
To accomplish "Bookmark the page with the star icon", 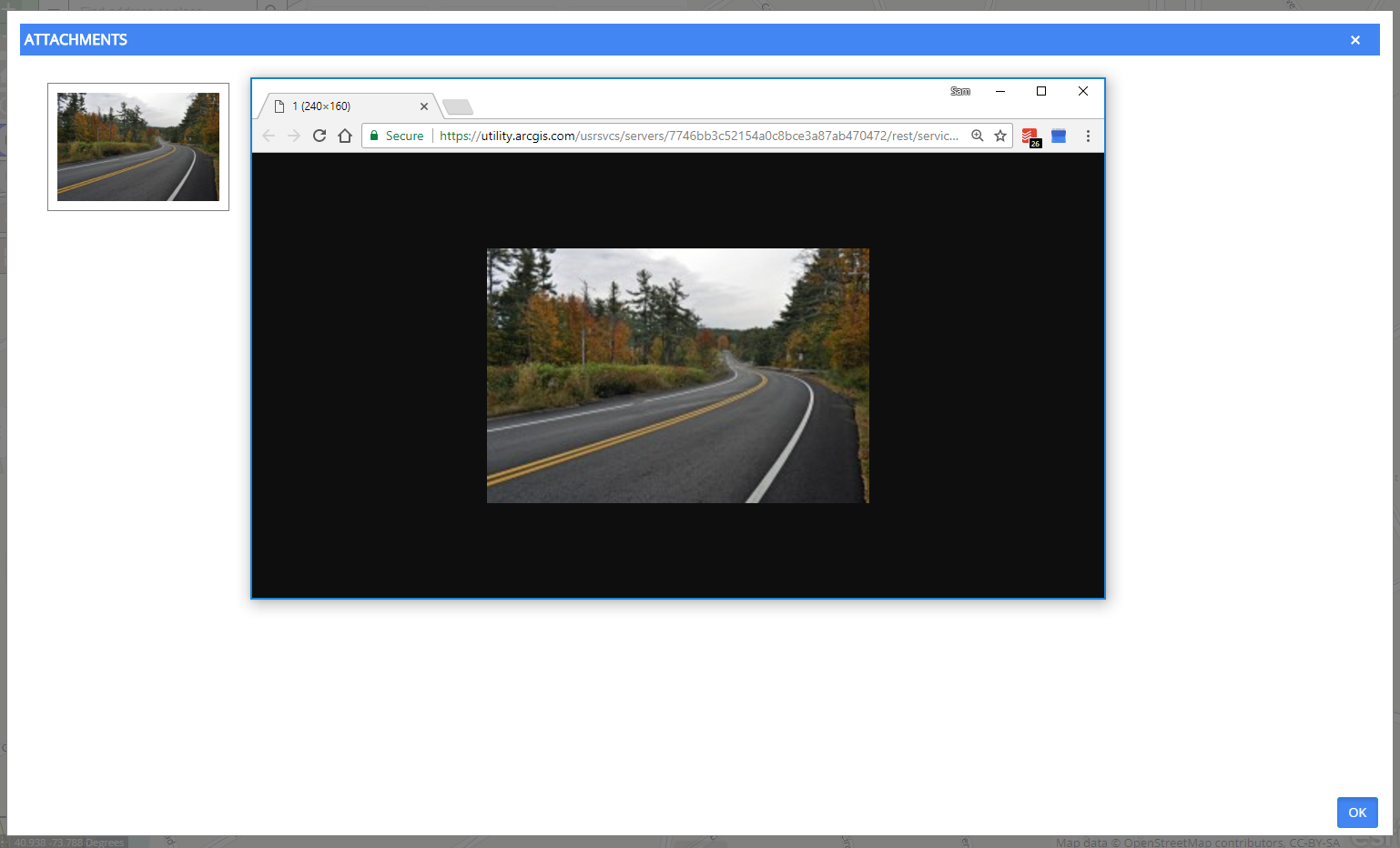I will point(1000,136).
